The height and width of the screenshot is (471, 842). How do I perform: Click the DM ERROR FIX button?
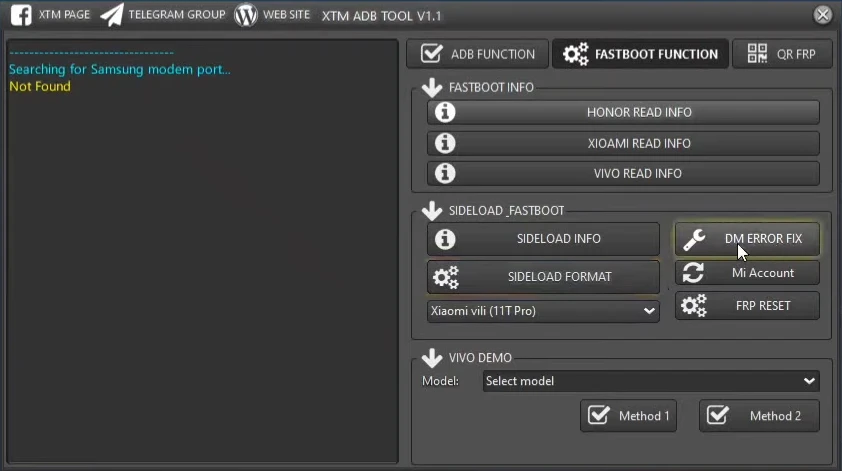click(747, 239)
